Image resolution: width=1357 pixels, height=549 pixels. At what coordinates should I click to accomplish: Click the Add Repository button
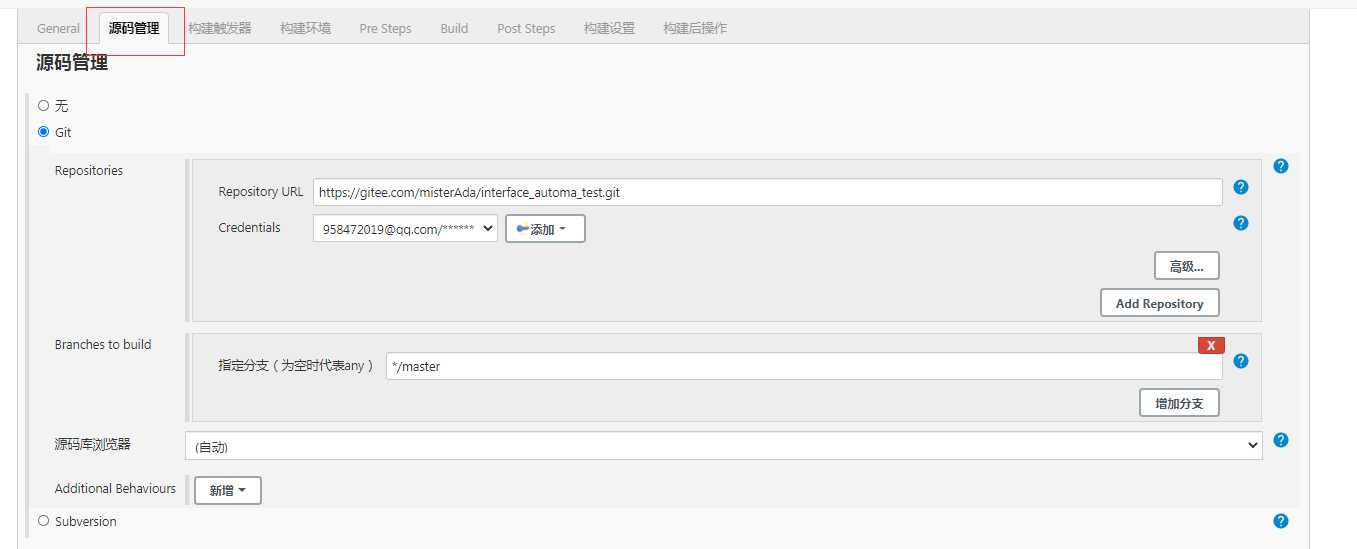1159,303
